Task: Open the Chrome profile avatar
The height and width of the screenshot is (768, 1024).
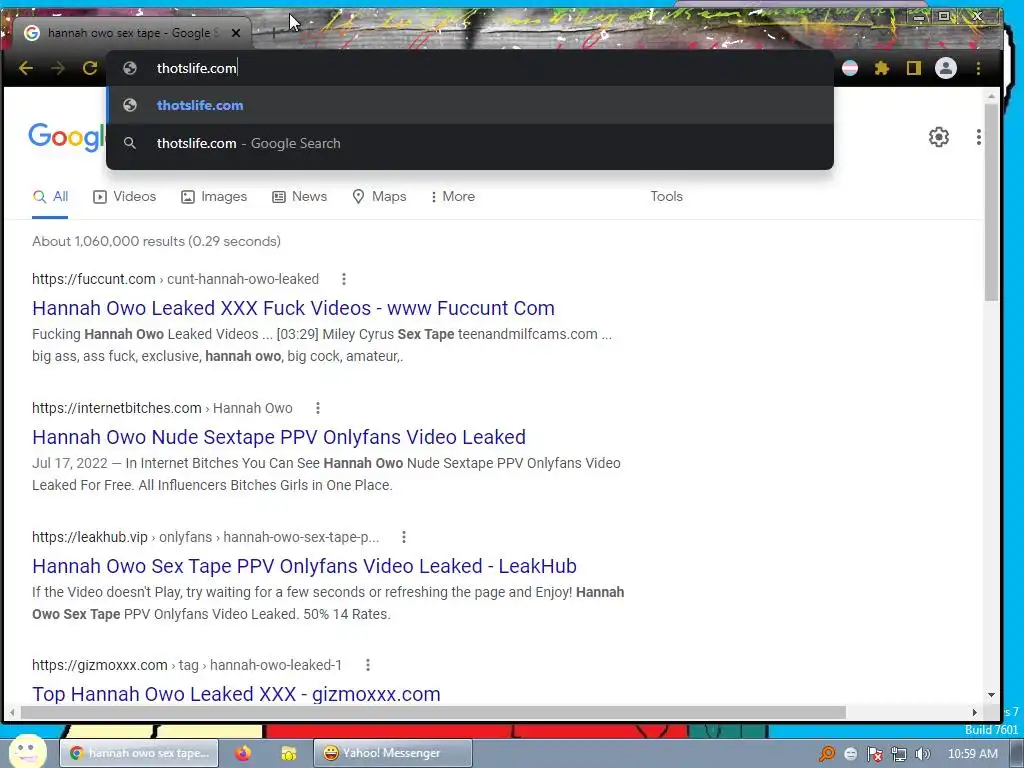Action: pyautogui.click(x=946, y=68)
